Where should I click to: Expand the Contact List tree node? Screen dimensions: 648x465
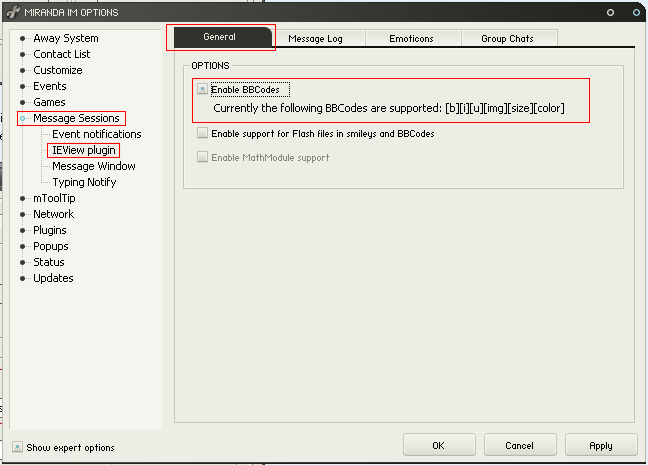pos(22,55)
